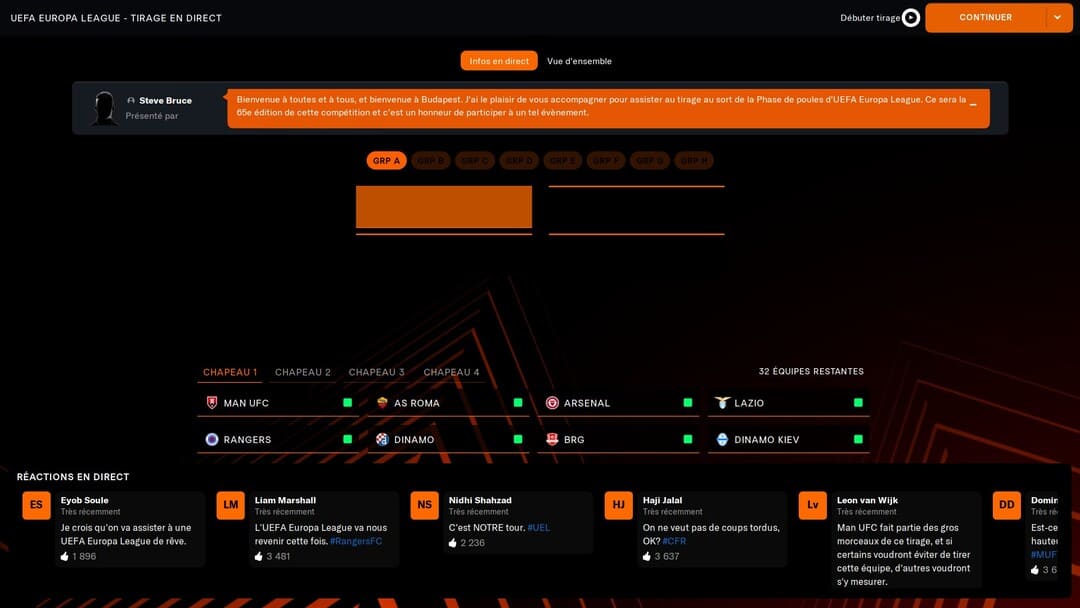The height and width of the screenshot is (608, 1080).
Task: Collapse the presenter welcome message
Action: pyautogui.click(x=973, y=105)
